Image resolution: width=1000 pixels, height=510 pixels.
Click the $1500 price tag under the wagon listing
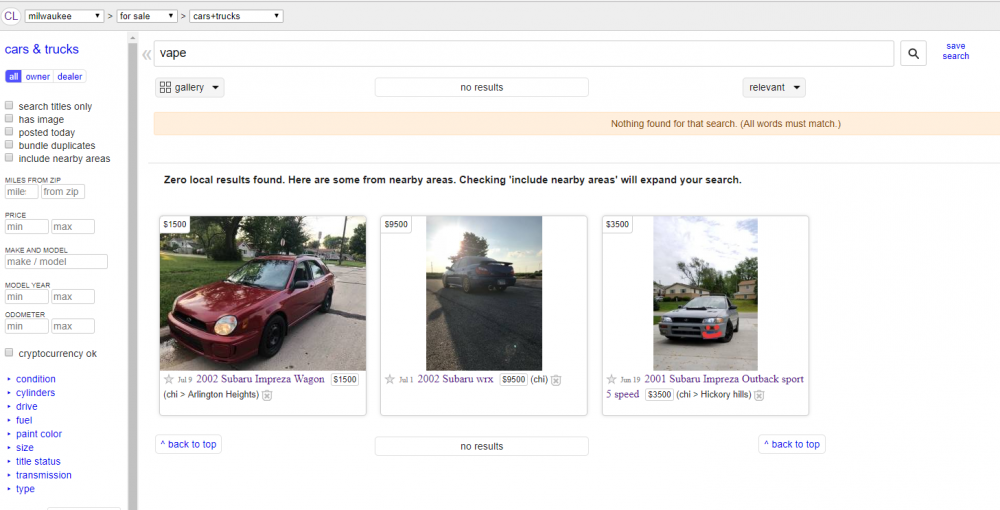tap(345, 379)
